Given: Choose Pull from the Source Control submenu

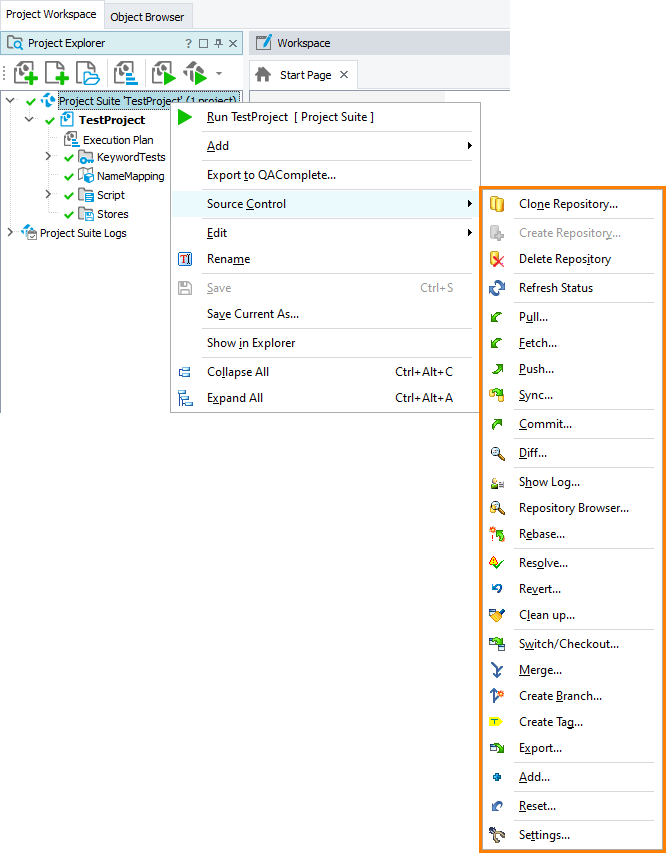Looking at the screenshot, I should point(535,316).
